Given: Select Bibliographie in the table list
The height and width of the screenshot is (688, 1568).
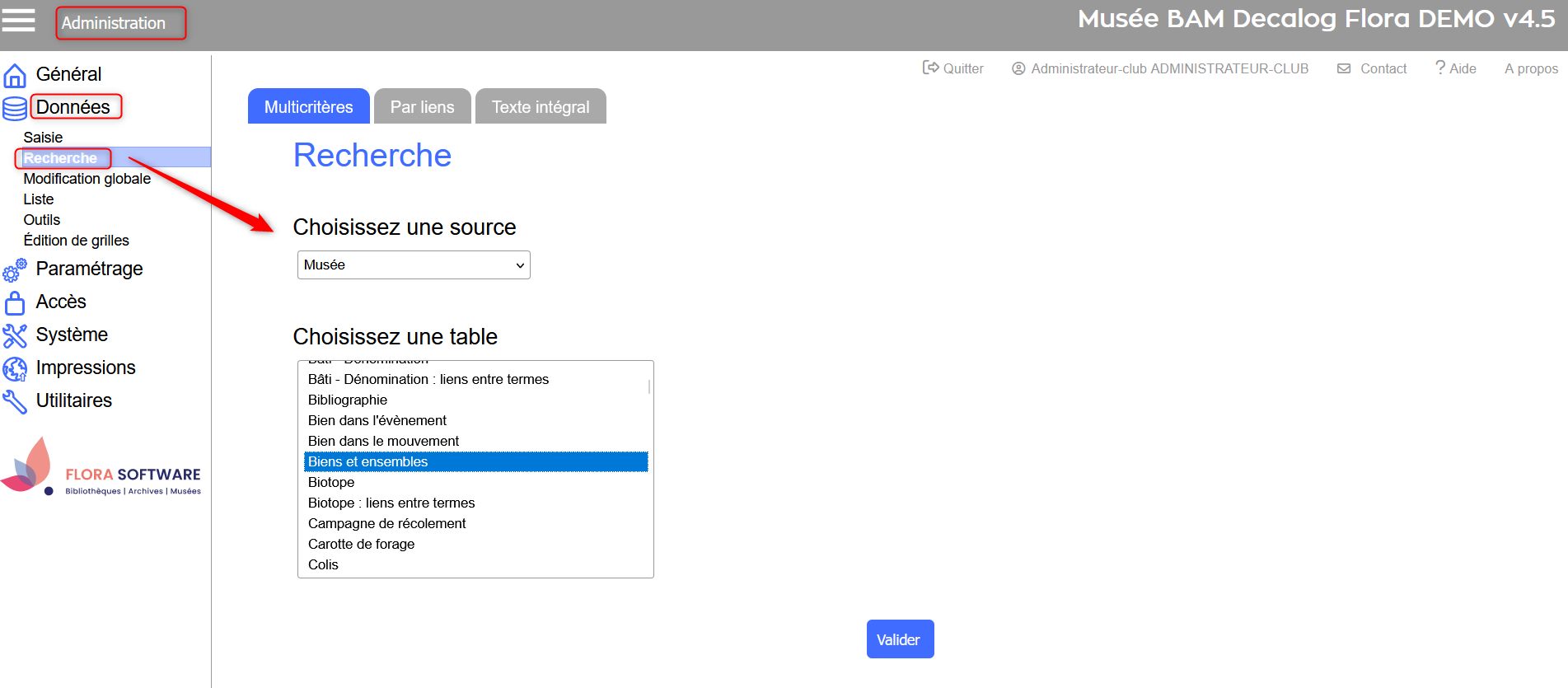Looking at the screenshot, I should point(348,400).
